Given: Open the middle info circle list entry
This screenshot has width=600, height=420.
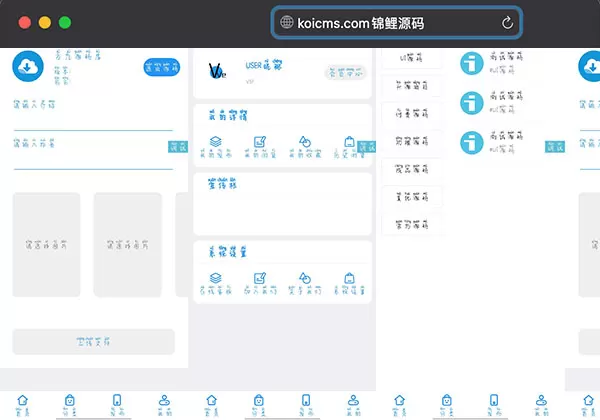Looking at the screenshot, I should click(493, 103).
